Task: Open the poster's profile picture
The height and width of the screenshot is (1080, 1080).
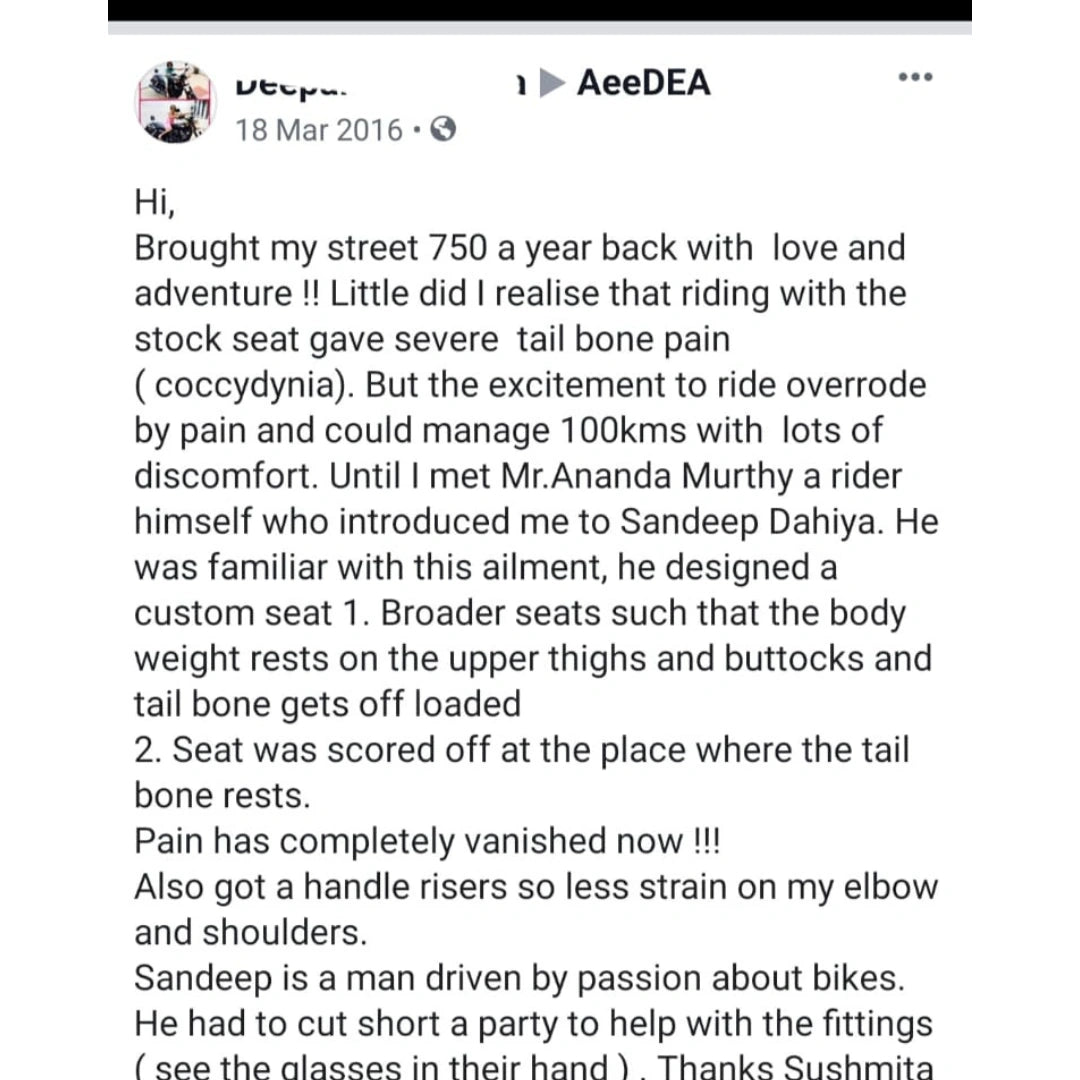Action: [175, 102]
